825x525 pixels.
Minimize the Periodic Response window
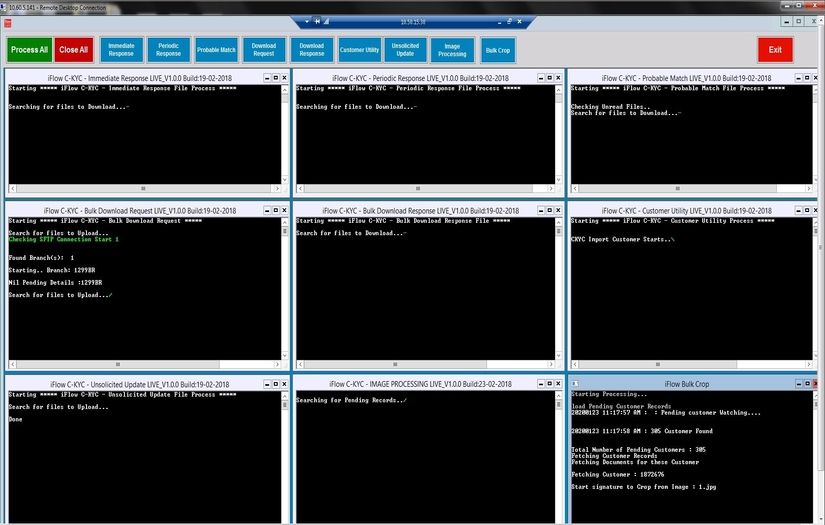click(x=541, y=78)
